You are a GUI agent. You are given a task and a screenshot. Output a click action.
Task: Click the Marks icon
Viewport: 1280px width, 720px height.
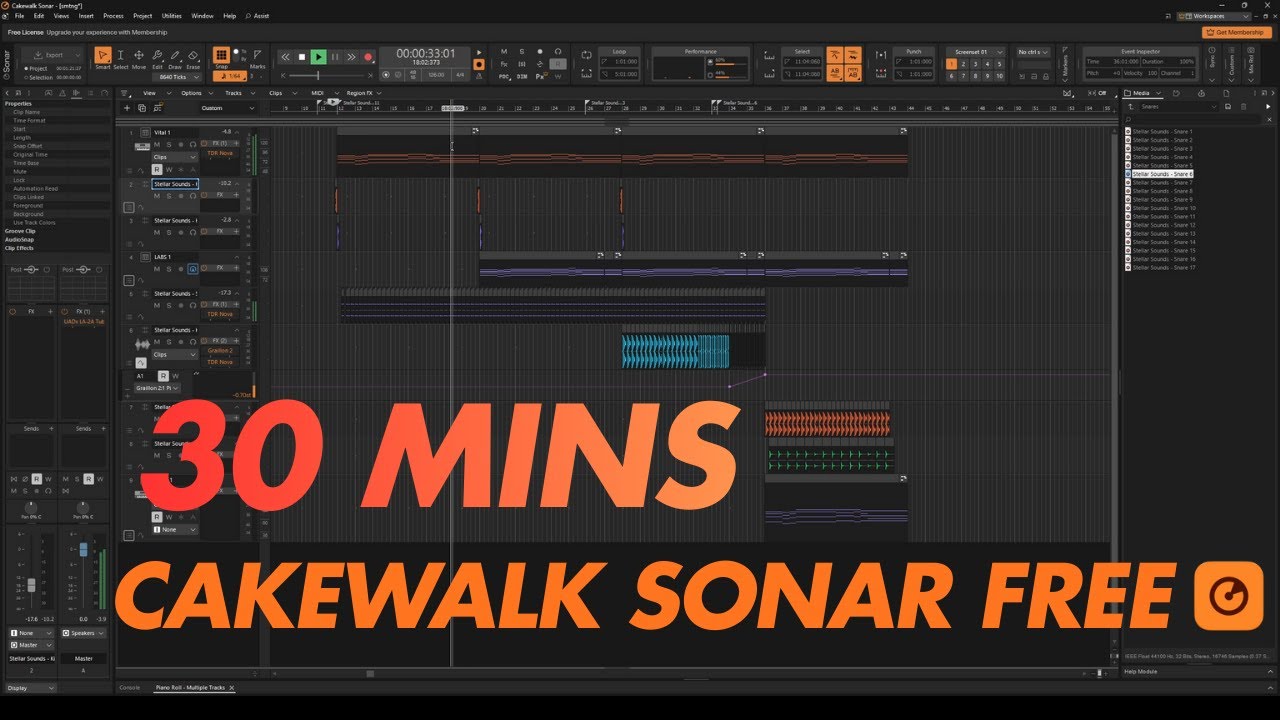tap(258, 59)
